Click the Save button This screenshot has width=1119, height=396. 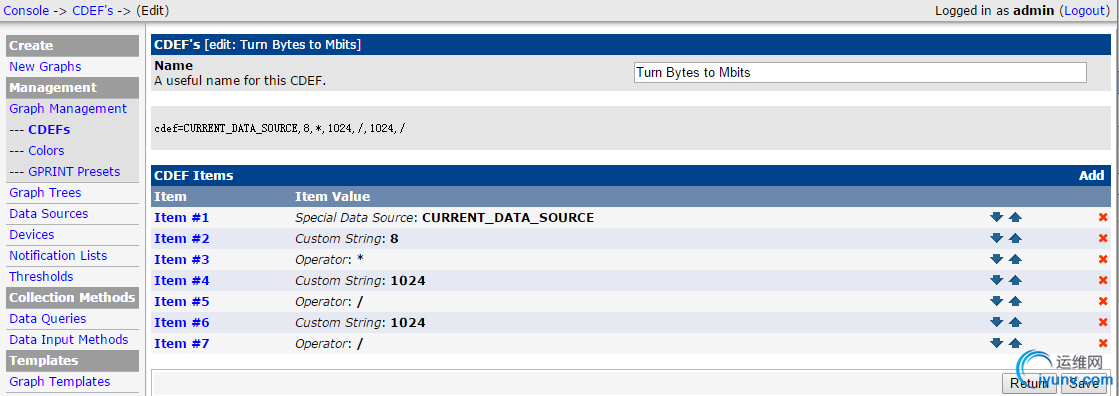click(1084, 384)
